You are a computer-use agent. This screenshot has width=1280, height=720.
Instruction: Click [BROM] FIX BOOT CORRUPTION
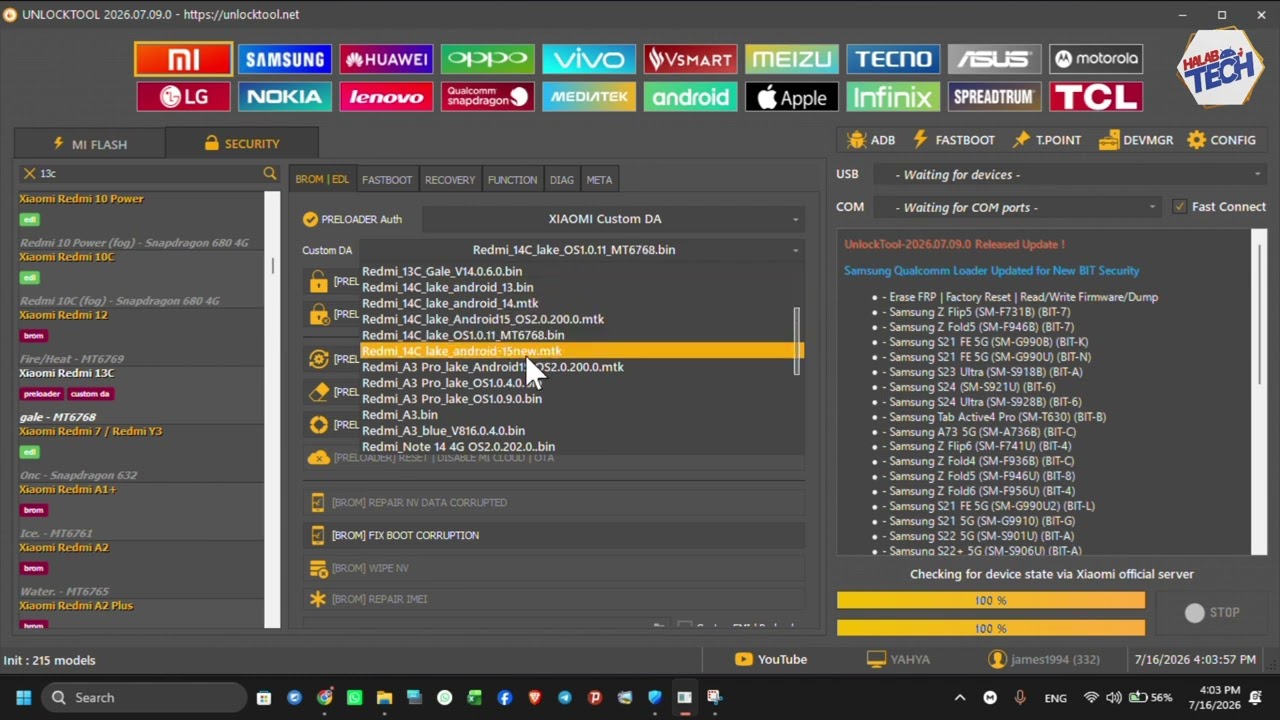[x=554, y=535]
